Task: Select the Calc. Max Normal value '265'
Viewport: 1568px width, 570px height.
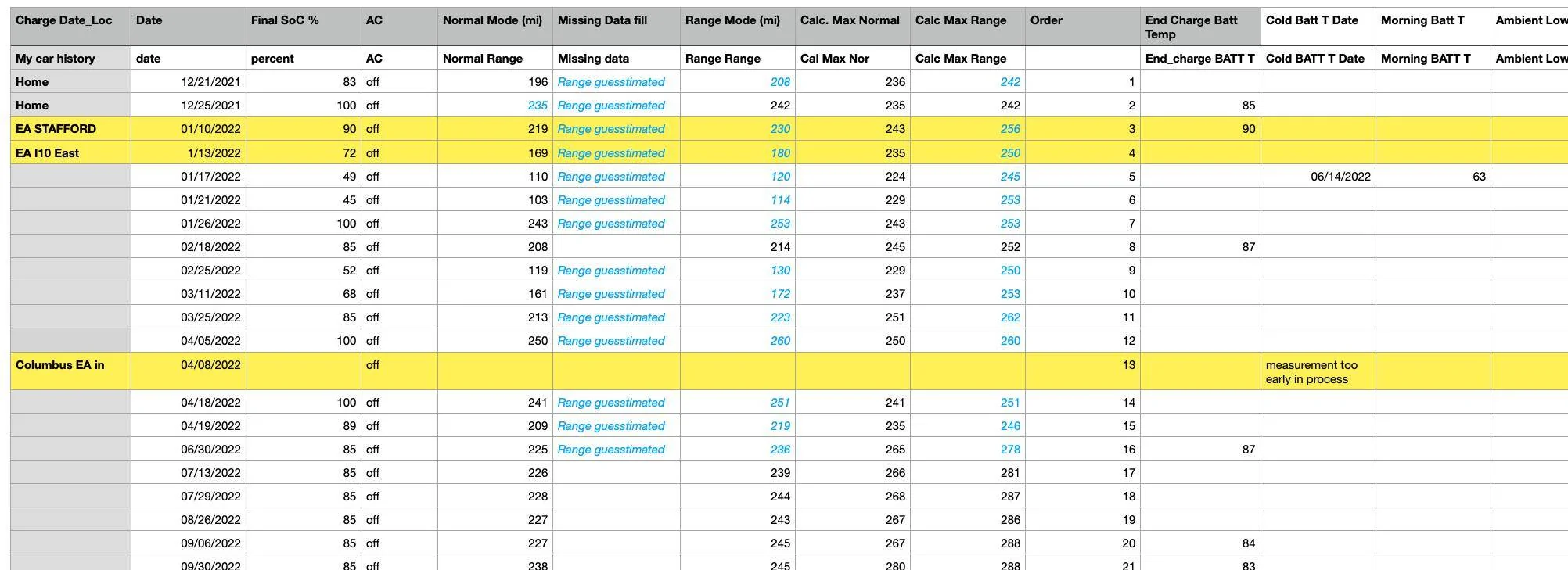Action: [852, 449]
